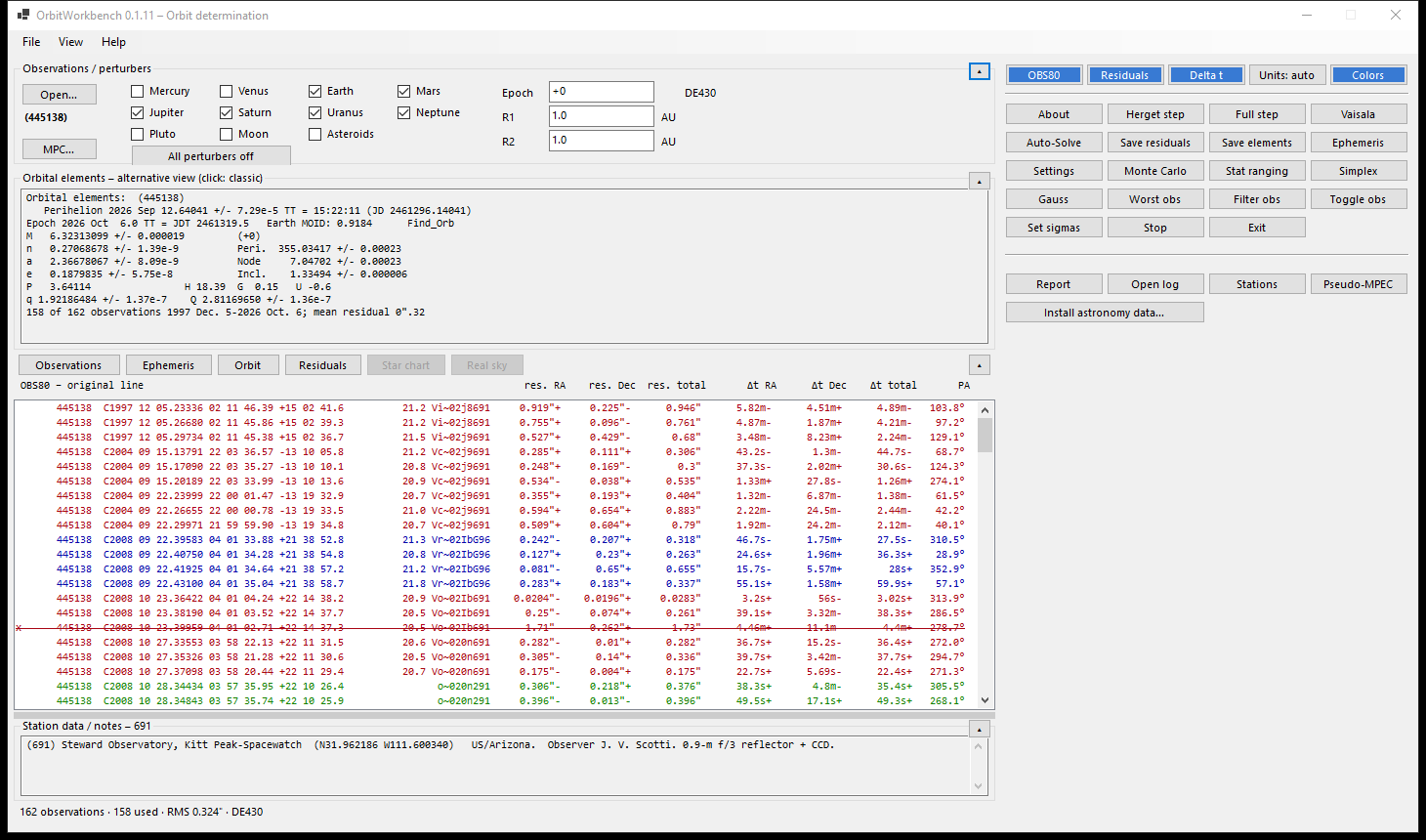Collapse the Orbital elements panel
The image size is (1426, 840).
click(980, 181)
